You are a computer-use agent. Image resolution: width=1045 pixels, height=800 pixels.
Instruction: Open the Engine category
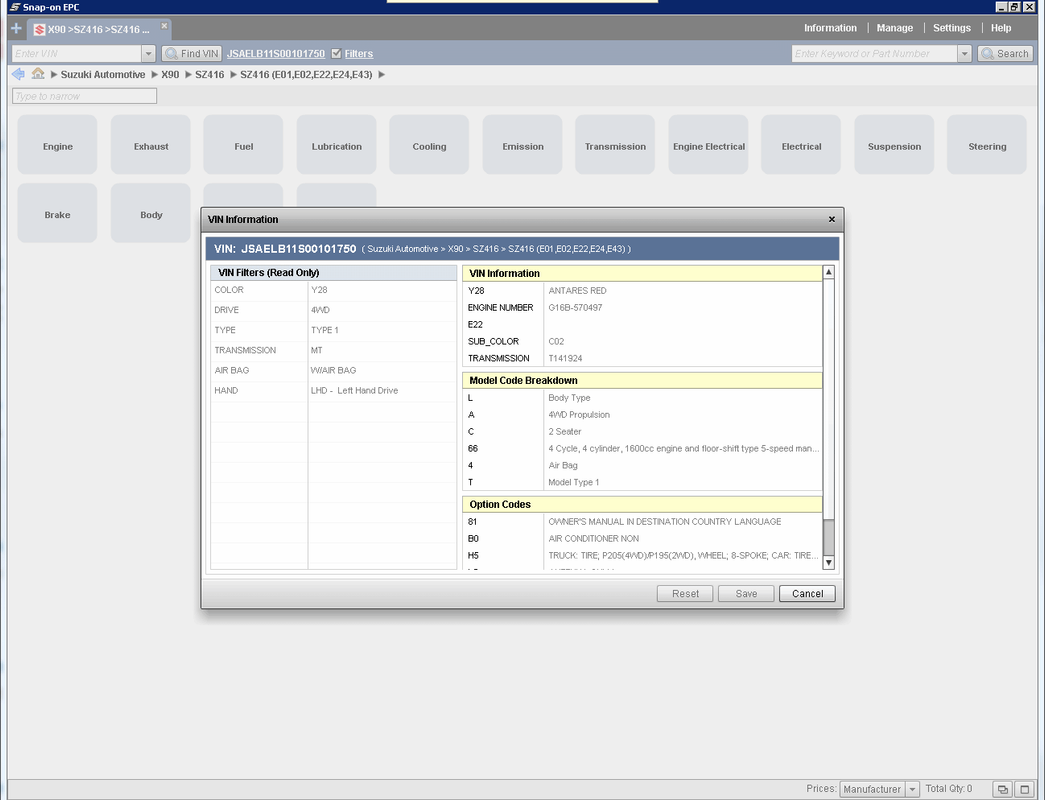click(57, 145)
